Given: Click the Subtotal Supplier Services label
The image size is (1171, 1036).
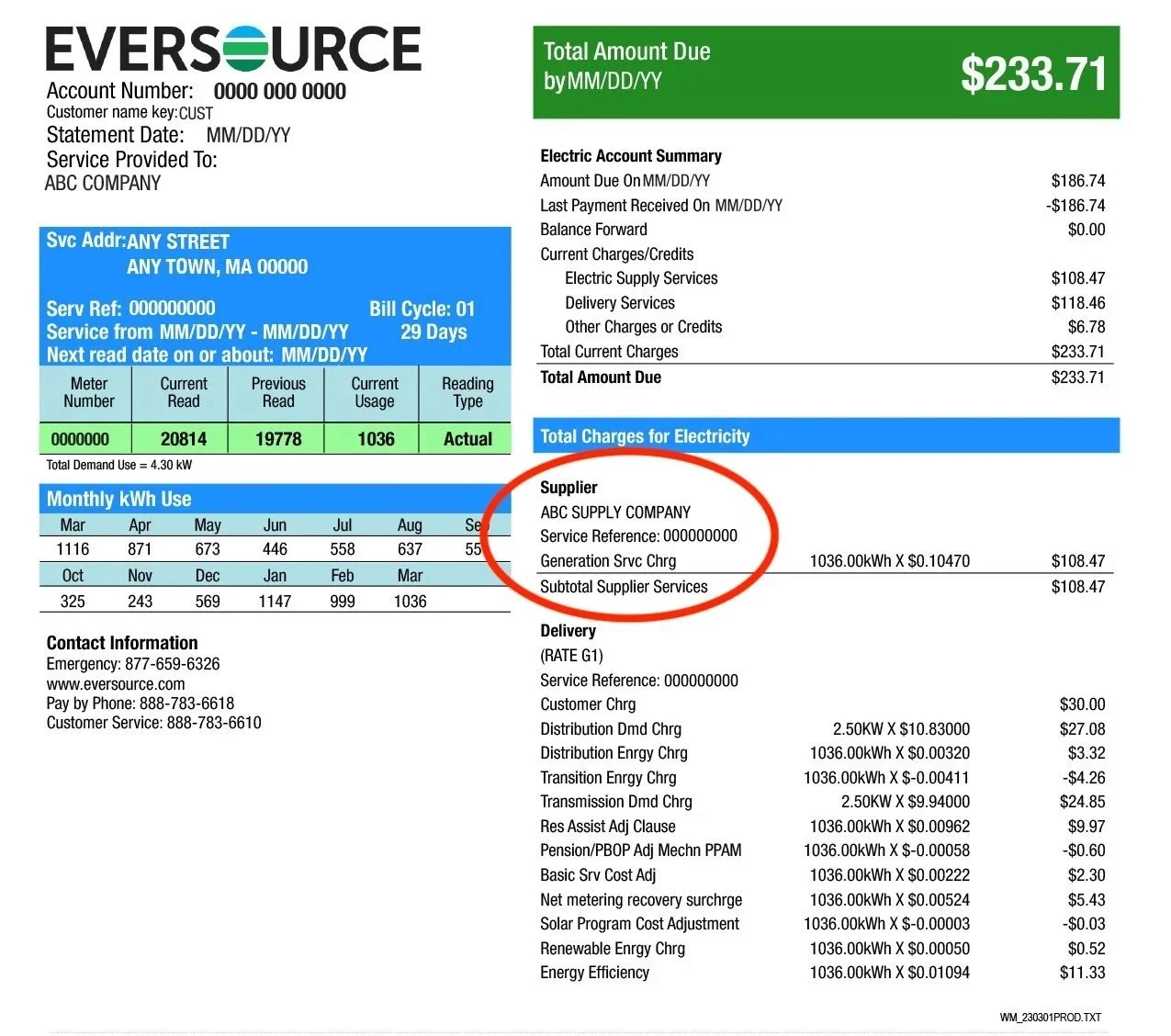Looking at the screenshot, I should (x=624, y=587).
